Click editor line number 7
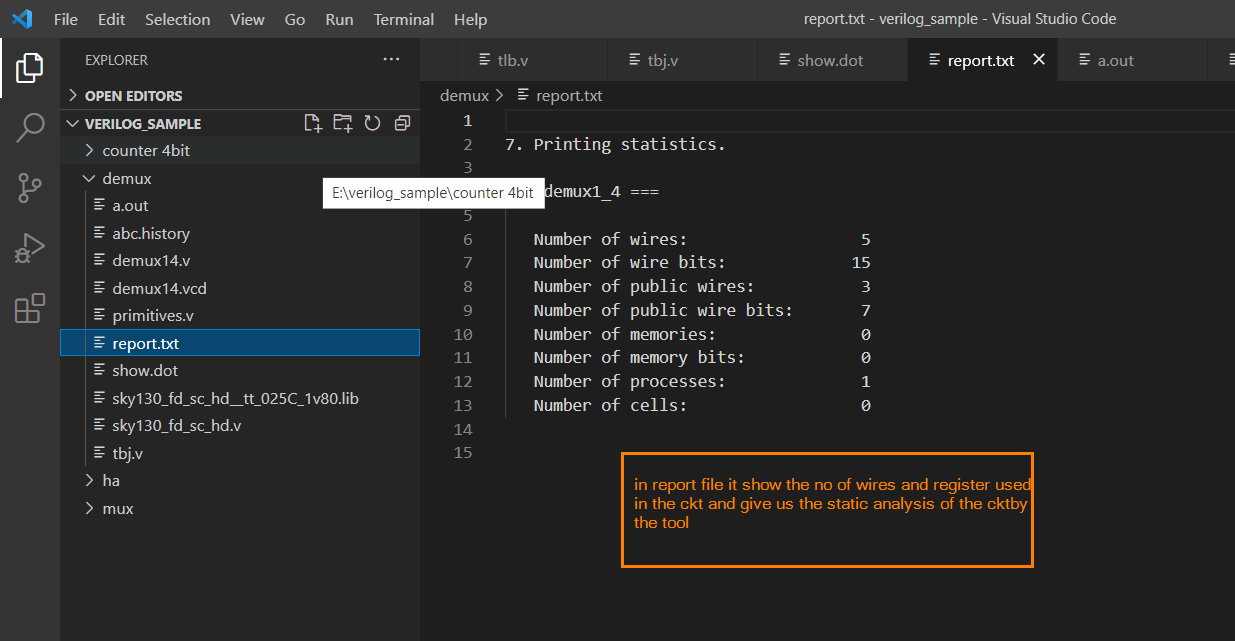 pyautogui.click(x=467, y=263)
